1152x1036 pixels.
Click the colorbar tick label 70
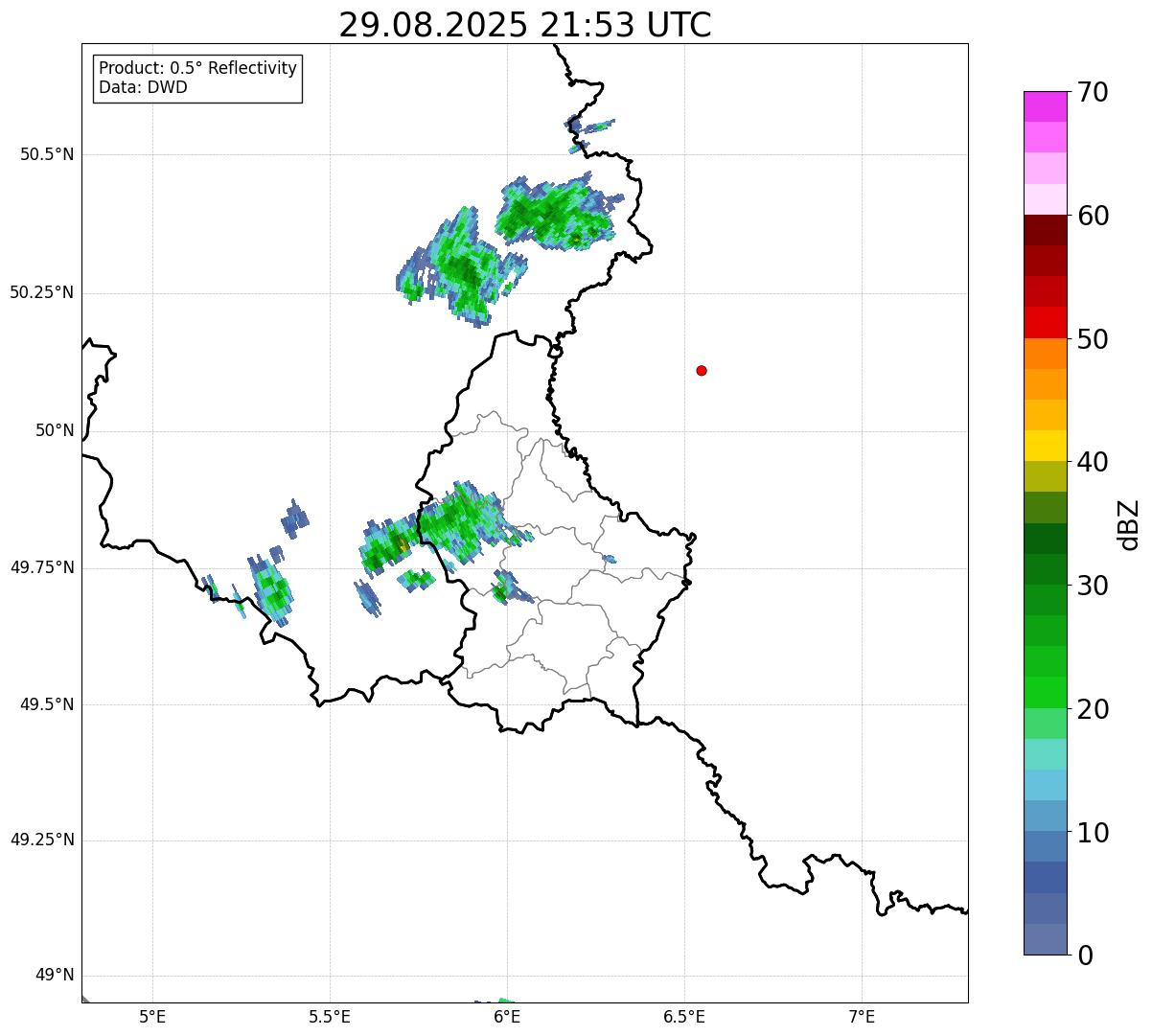(x=1093, y=92)
